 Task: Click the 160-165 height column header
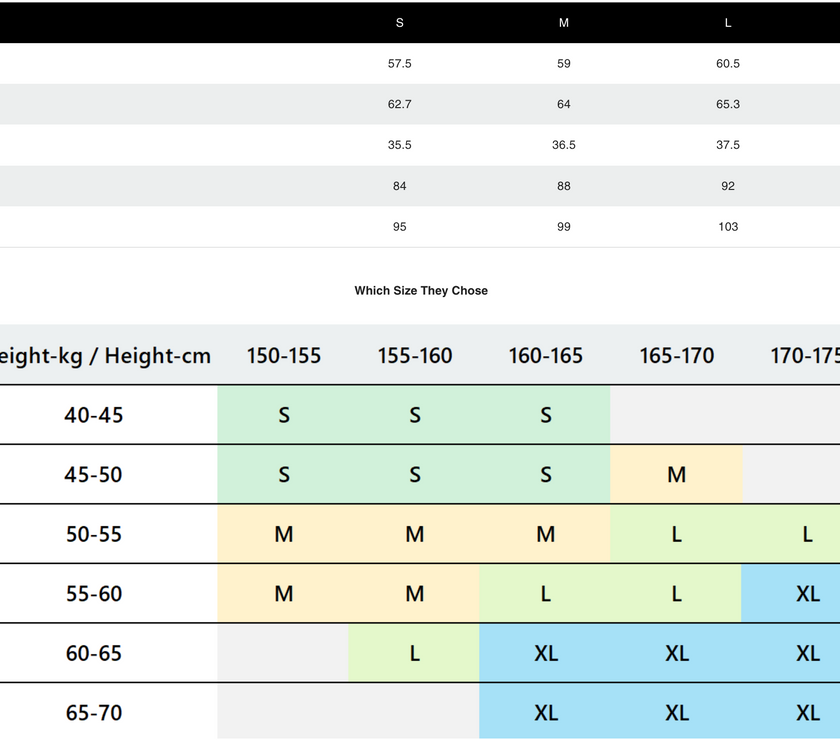click(x=545, y=355)
